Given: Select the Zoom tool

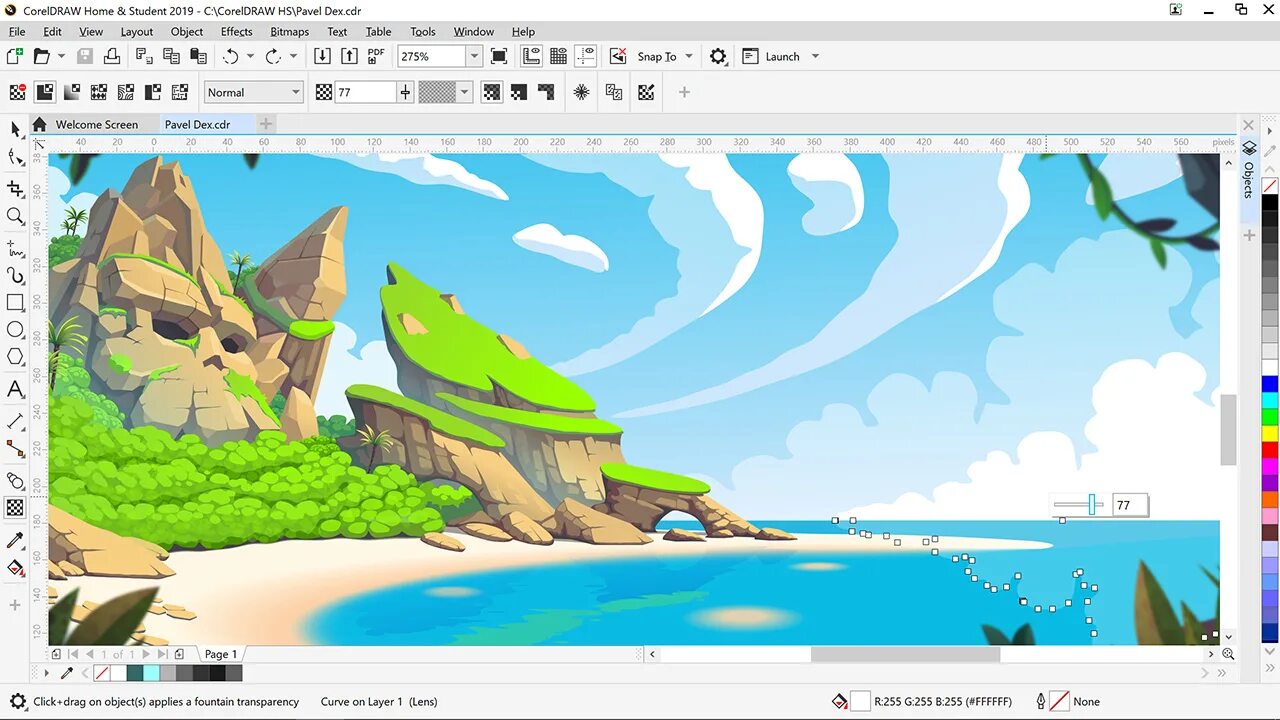Looking at the screenshot, I should 14,216.
